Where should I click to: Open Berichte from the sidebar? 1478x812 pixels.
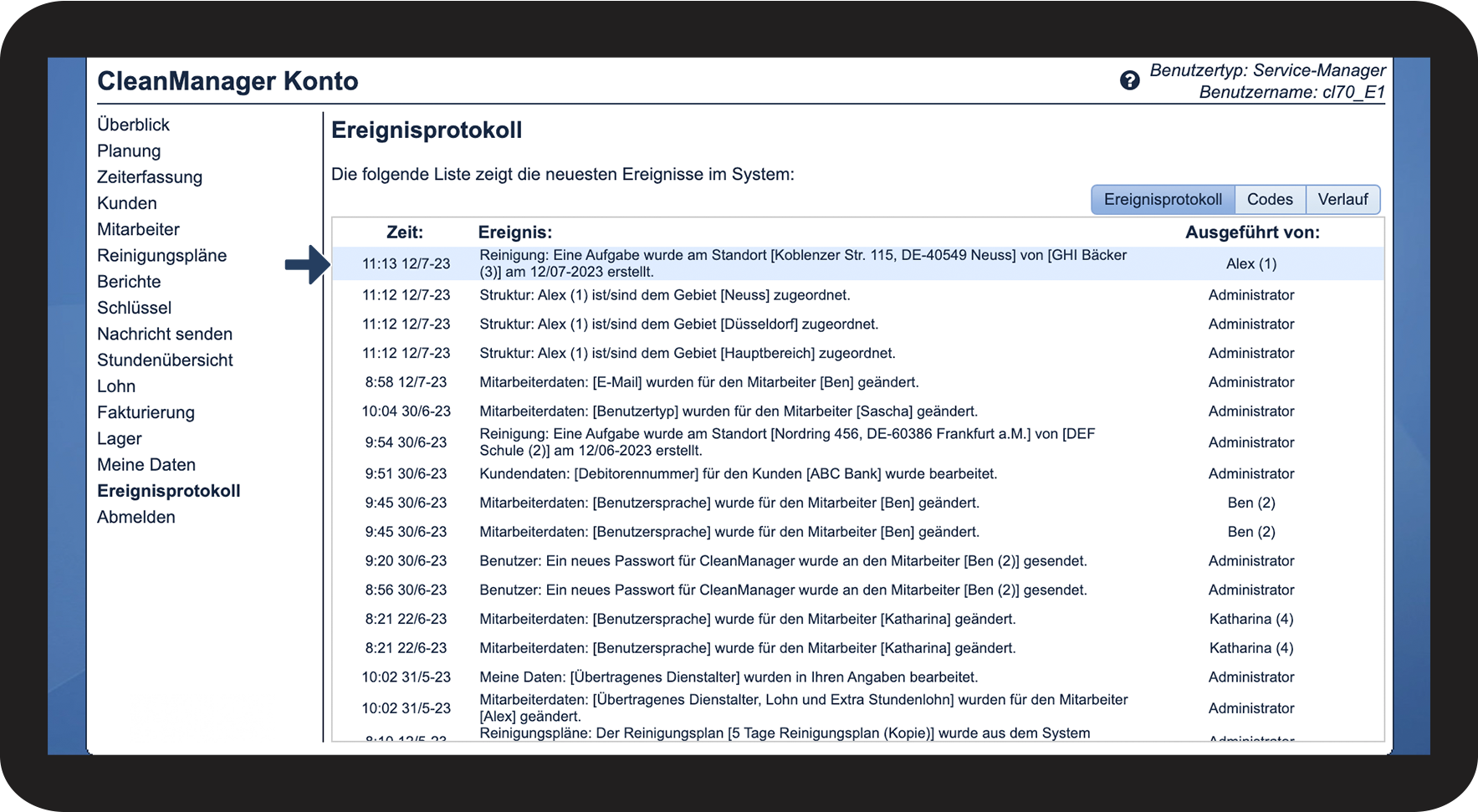pyautogui.click(x=129, y=282)
